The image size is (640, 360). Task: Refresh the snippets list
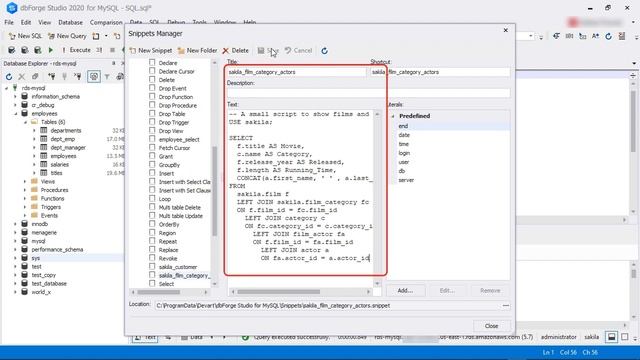[x=324, y=51]
